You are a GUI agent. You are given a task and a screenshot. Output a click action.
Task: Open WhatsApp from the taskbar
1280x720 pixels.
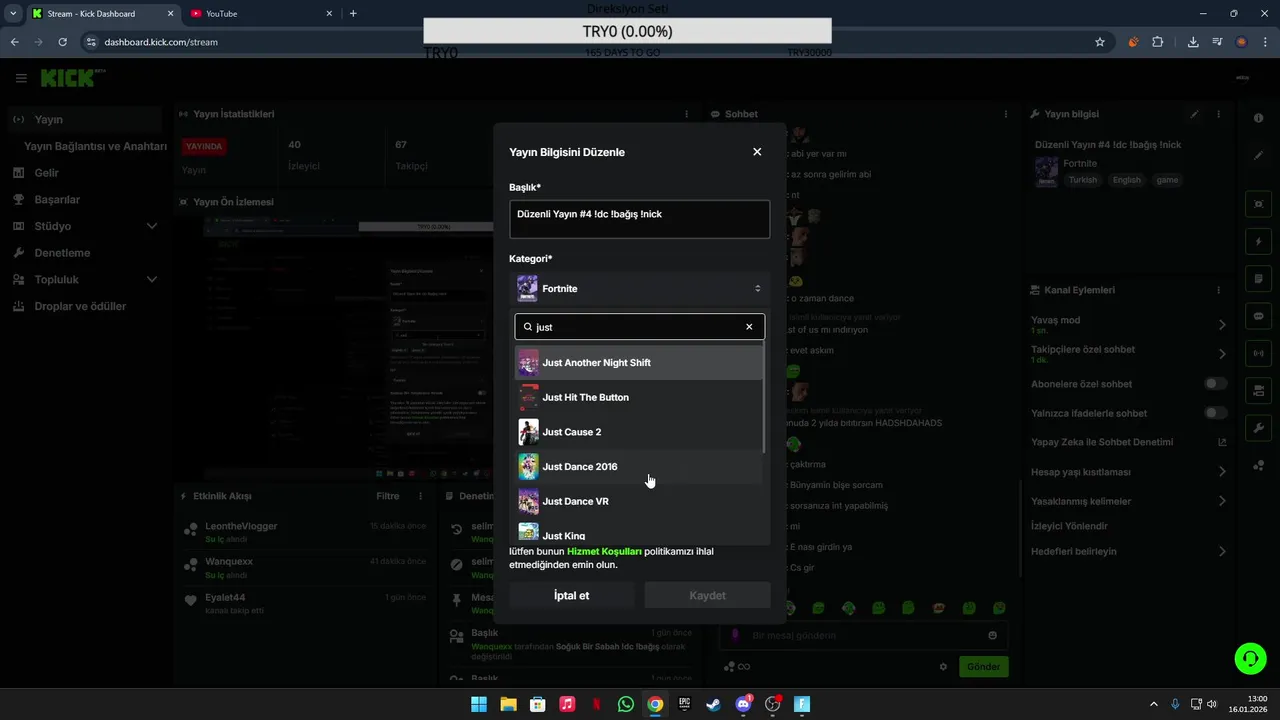[626, 704]
